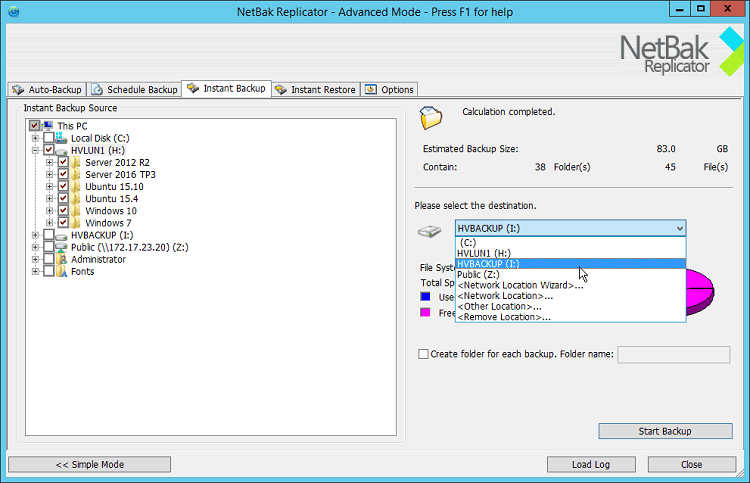Open the Instant Restore tab
750x483 pixels.
316,90
